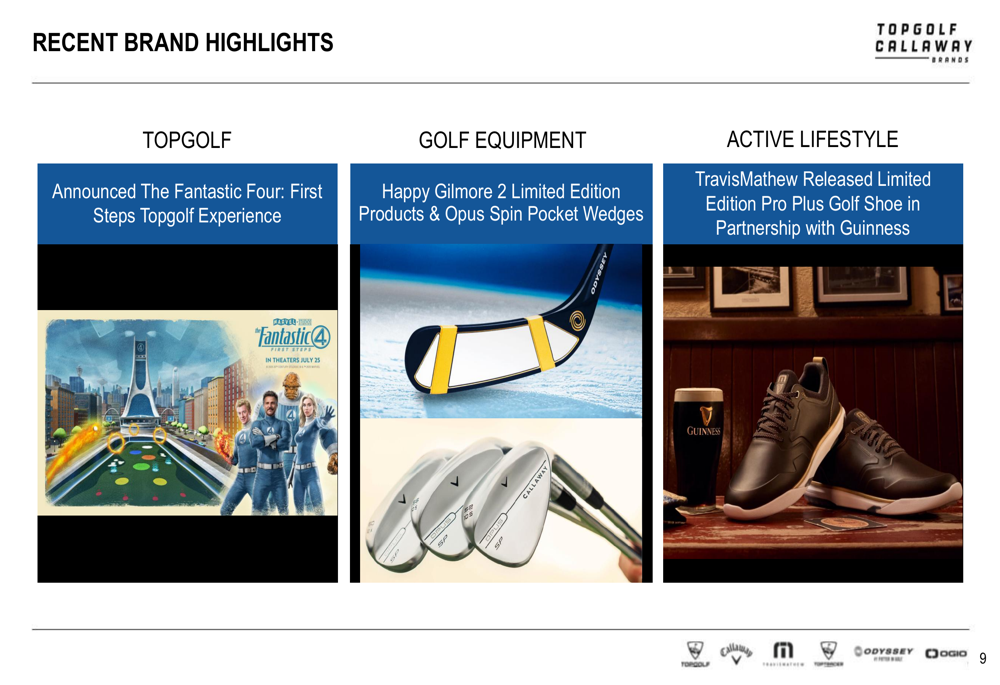Click the OGIO logo in footer

click(946, 653)
